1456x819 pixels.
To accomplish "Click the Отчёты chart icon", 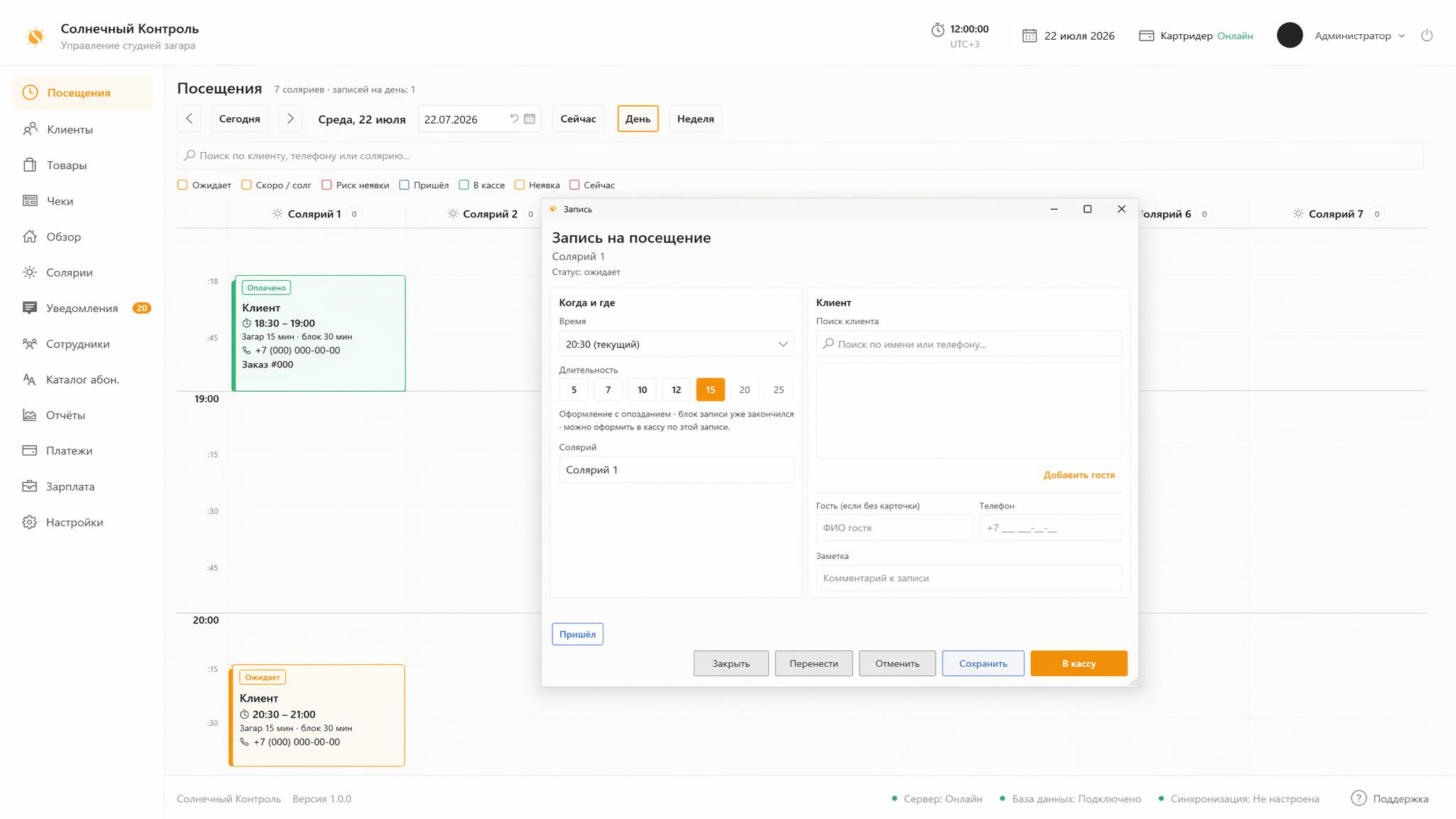I will (x=30, y=415).
